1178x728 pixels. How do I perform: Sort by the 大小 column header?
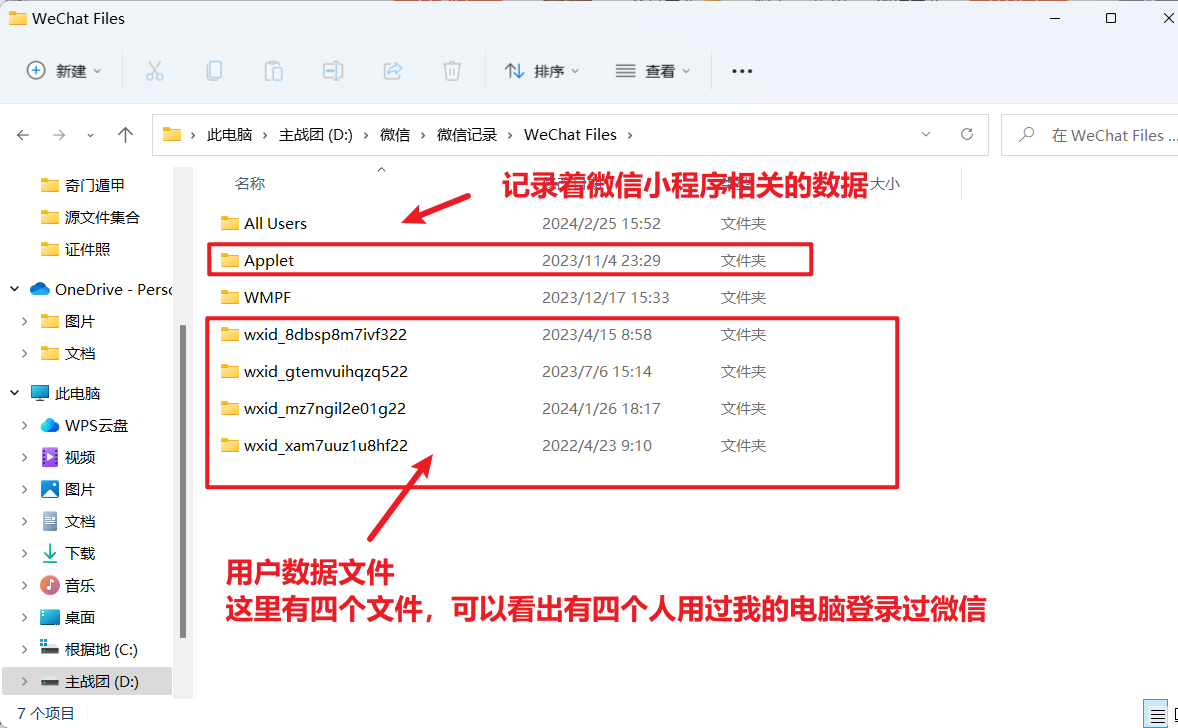885,183
